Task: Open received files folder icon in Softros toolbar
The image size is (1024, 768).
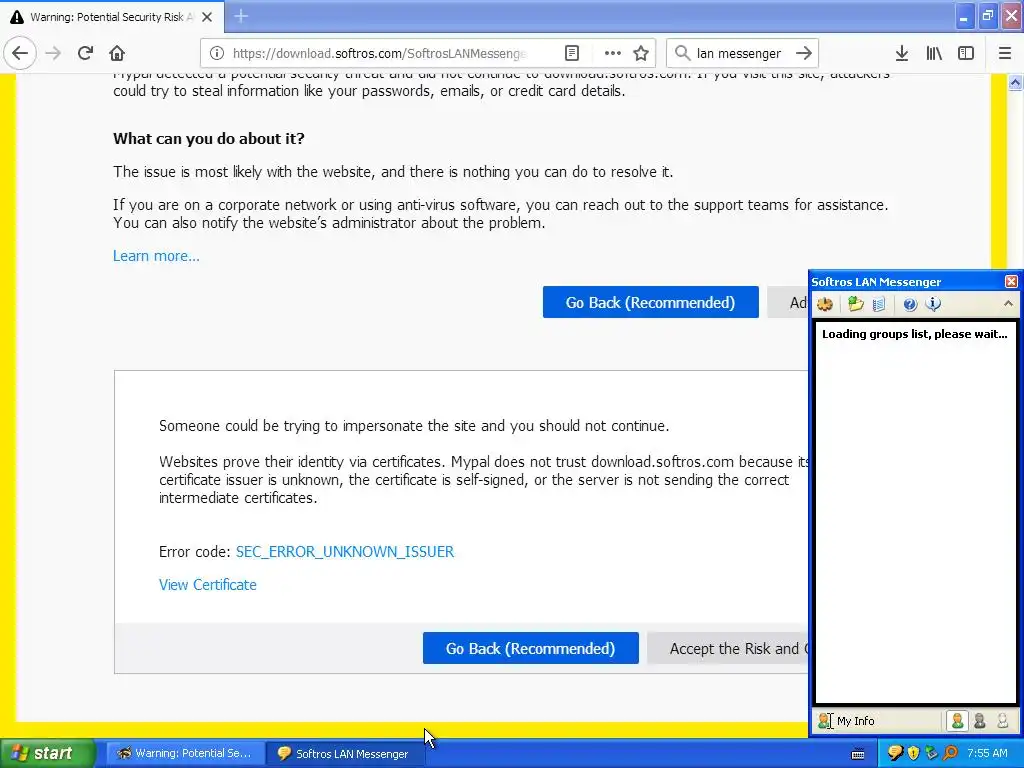Action: [856, 304]
